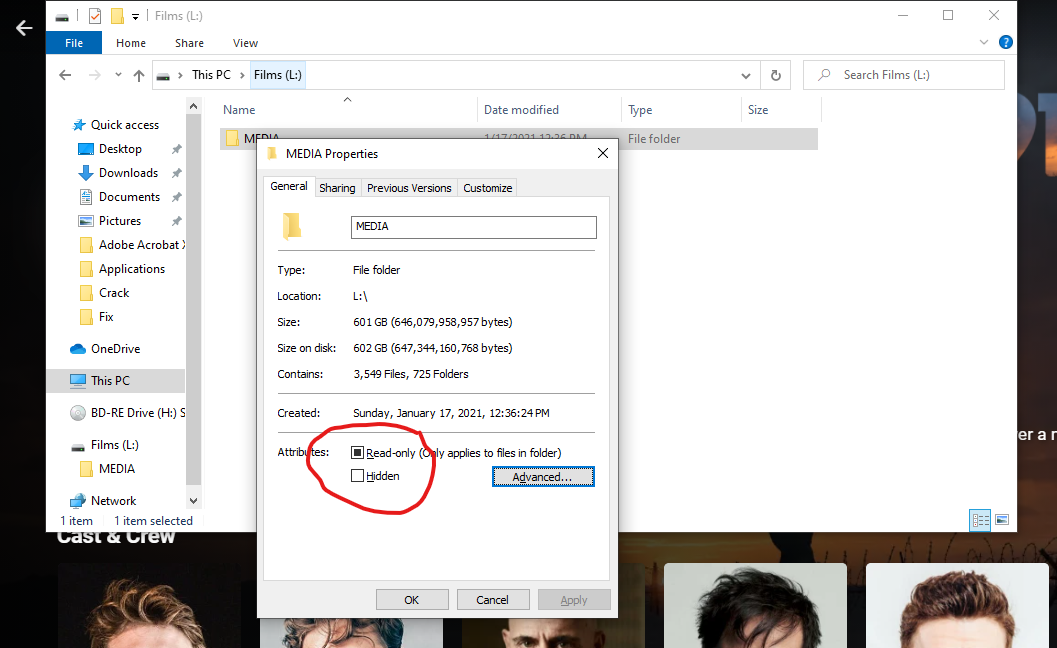
Task: Click Films (L:) breadcrumb in address bar
Action: click(x=278, y=75)
